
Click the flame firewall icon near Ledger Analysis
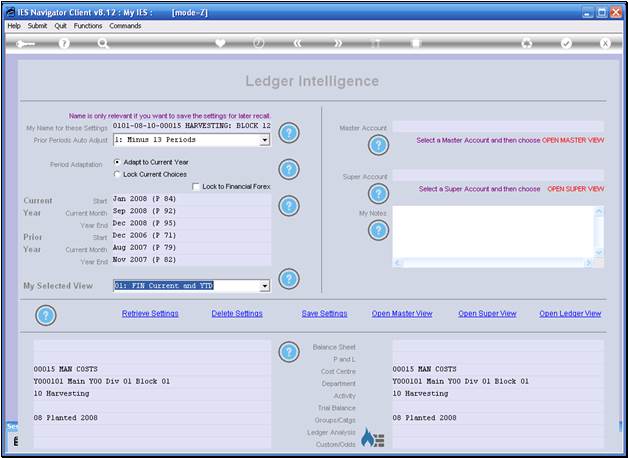tap(372, 438)
